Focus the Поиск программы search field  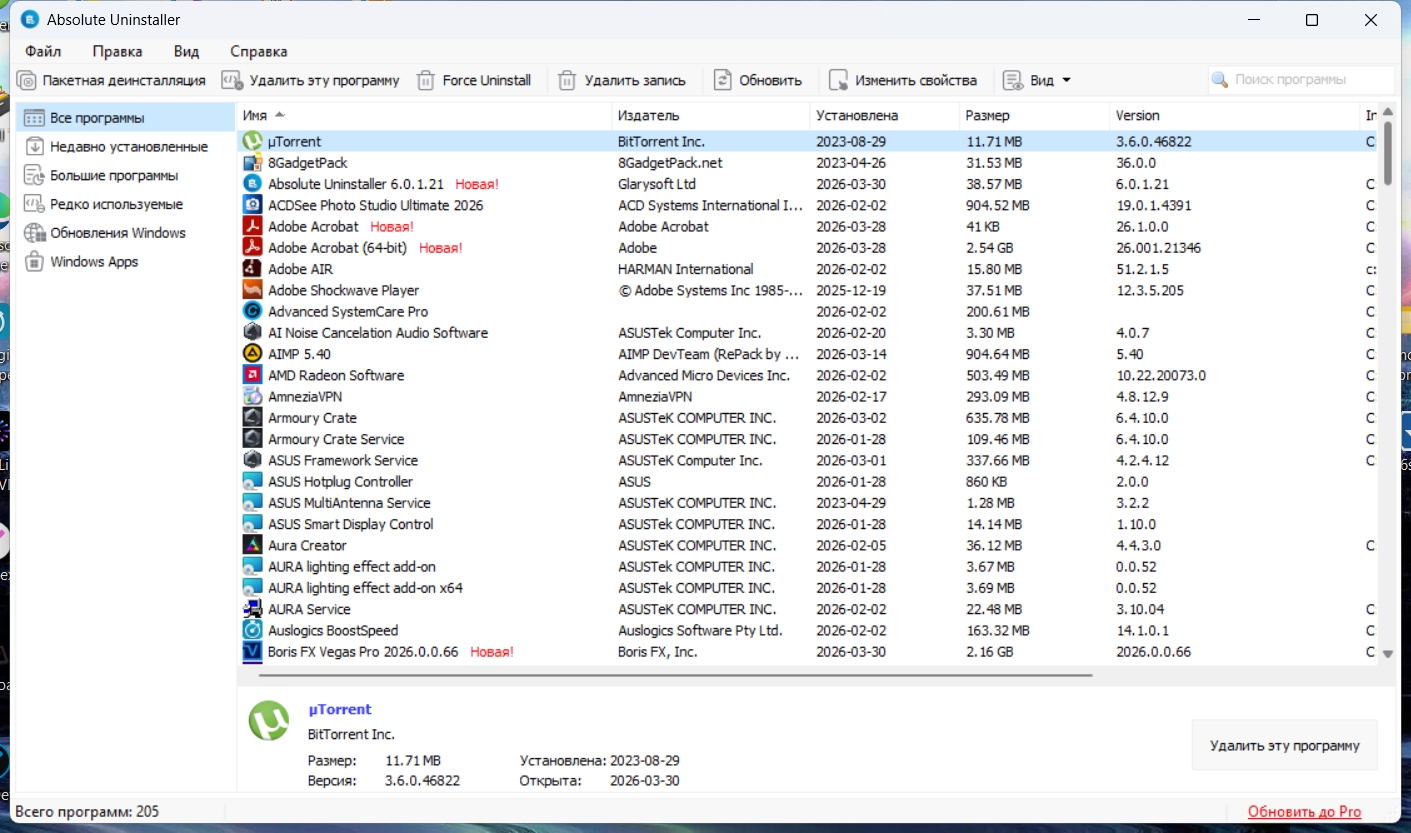[1301, 80]
